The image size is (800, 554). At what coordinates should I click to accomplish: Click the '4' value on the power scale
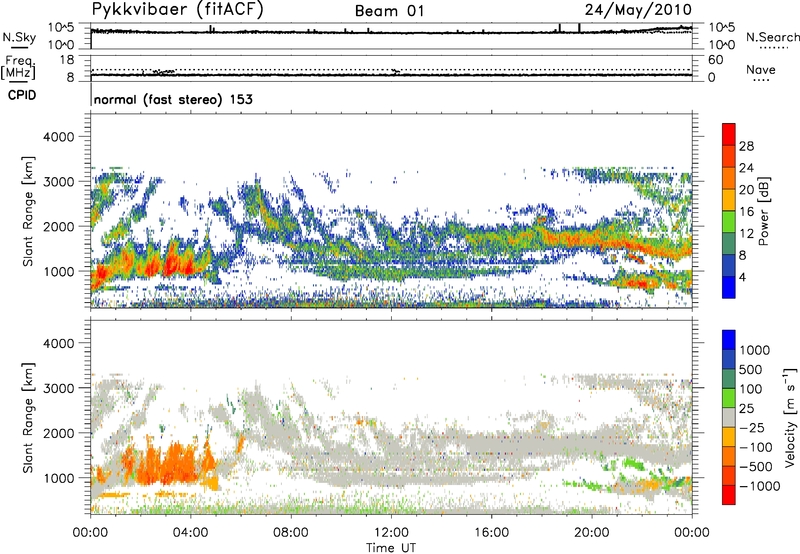click(x=742, y=277)
